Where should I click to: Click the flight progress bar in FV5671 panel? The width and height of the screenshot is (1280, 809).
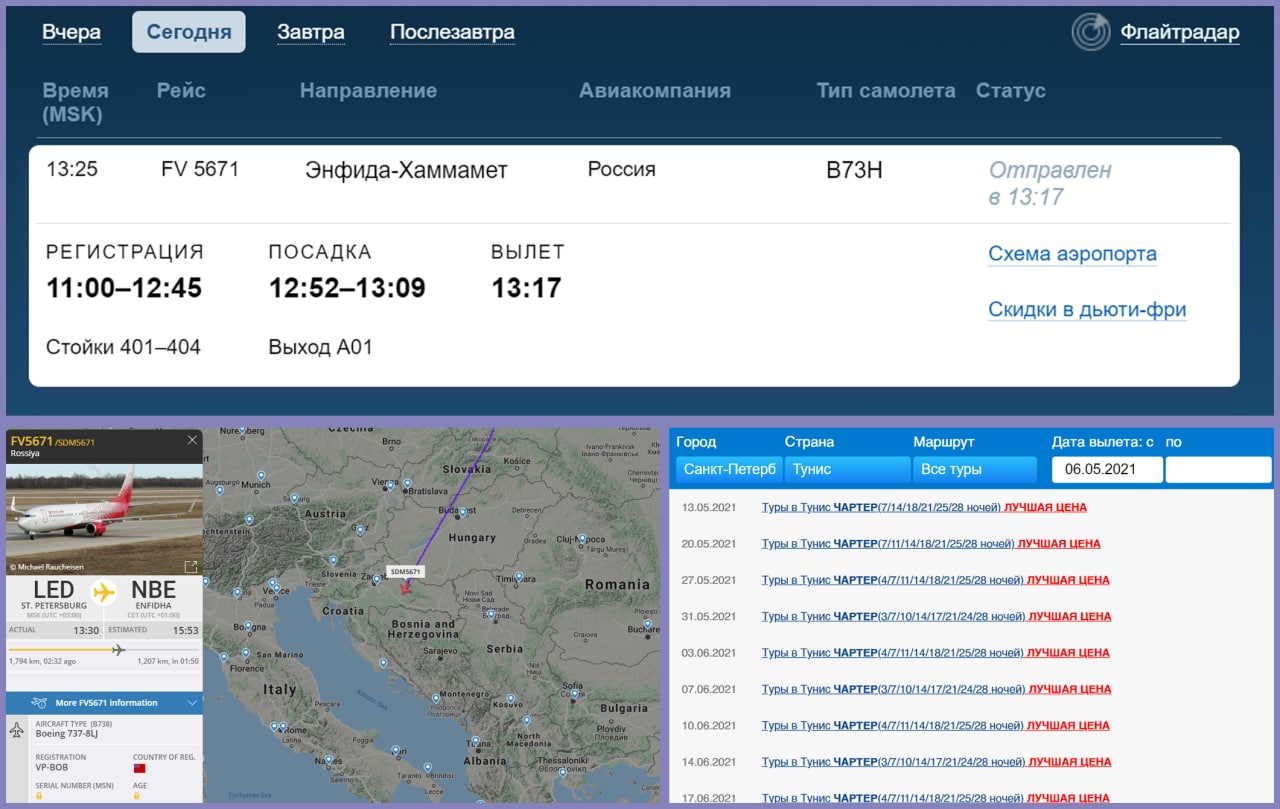[x=104, y=650]
